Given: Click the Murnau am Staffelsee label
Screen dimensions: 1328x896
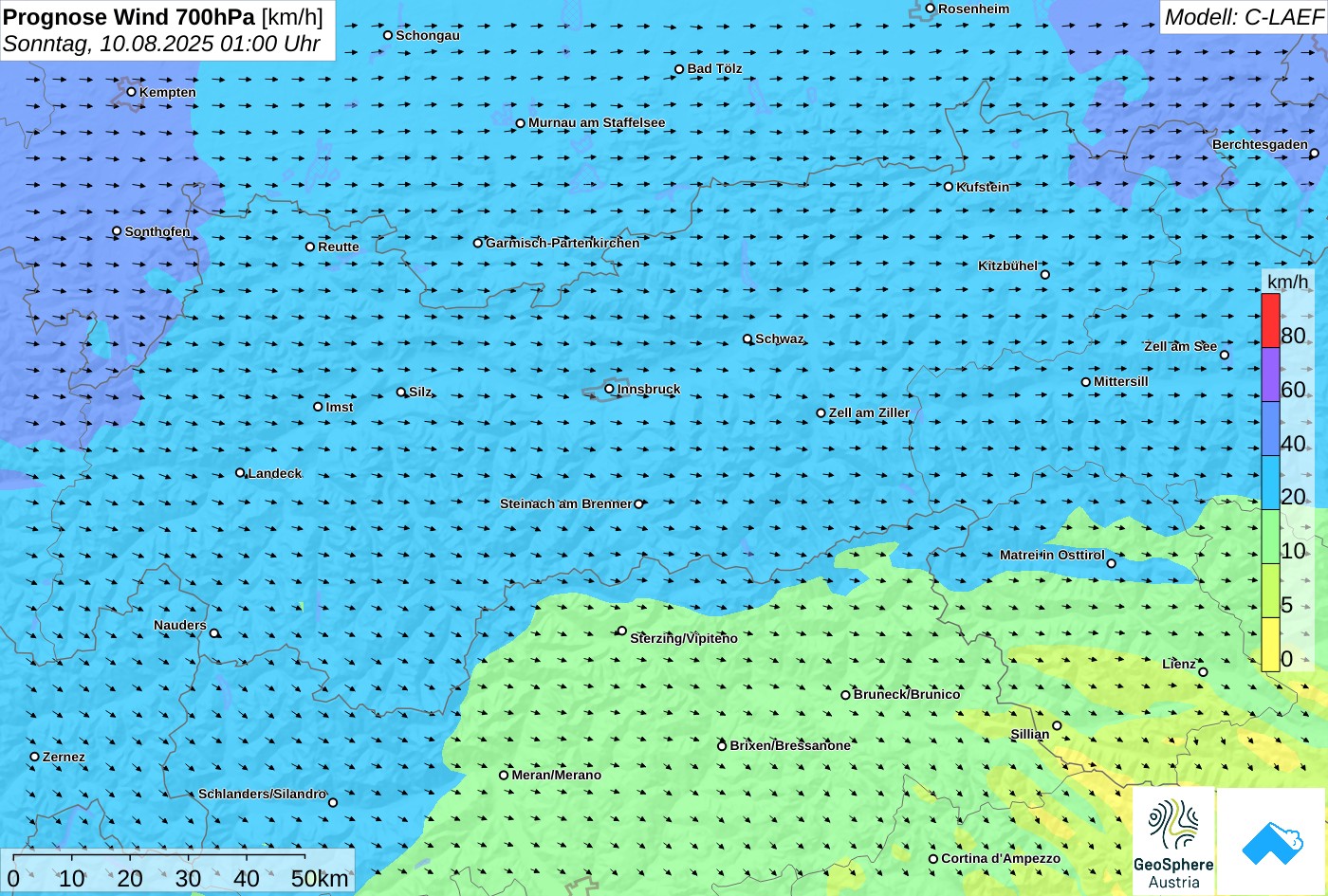Looking at the screenshot, I should pos(597,122).
